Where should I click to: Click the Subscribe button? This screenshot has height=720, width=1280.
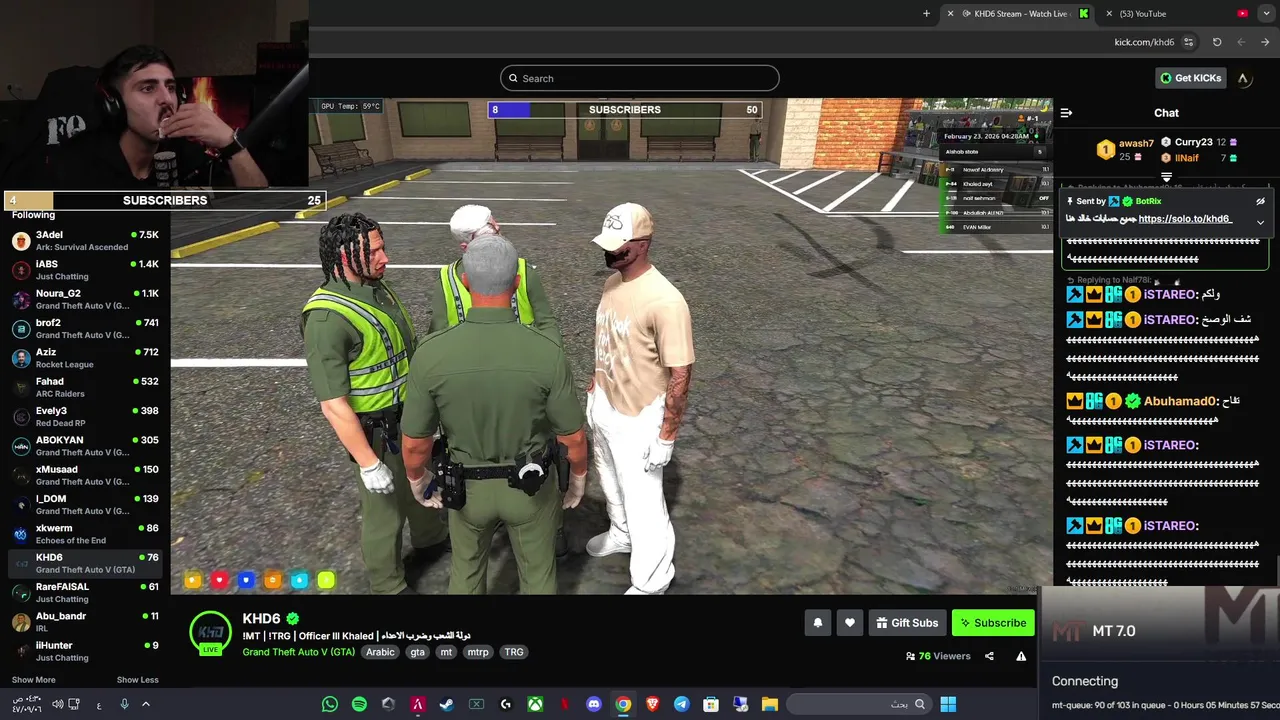point(993,623)
